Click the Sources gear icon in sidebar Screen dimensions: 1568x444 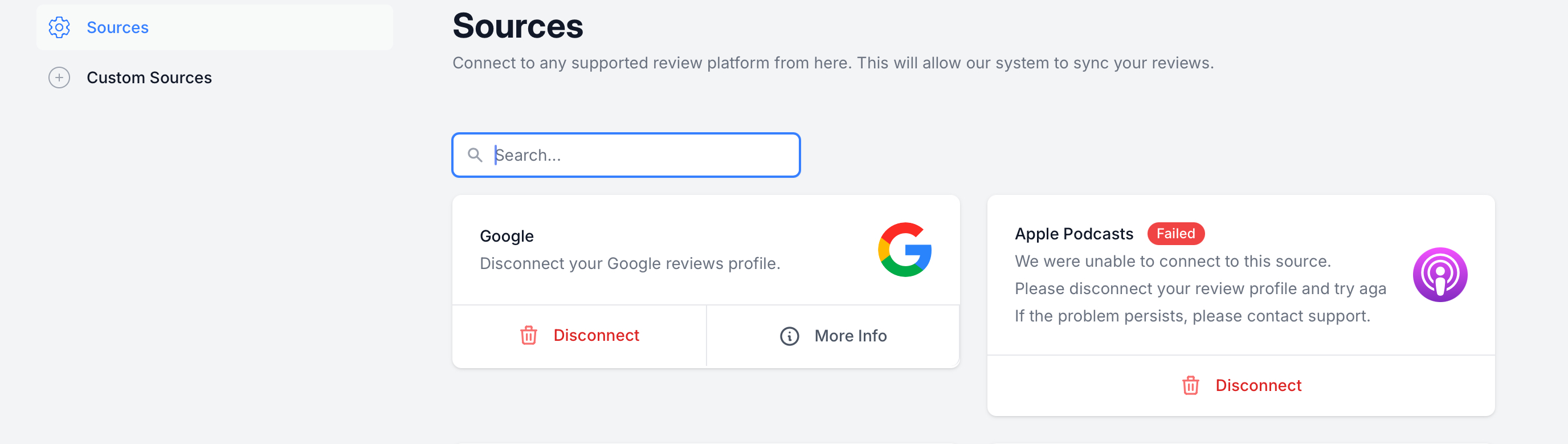tap(59, 27)
